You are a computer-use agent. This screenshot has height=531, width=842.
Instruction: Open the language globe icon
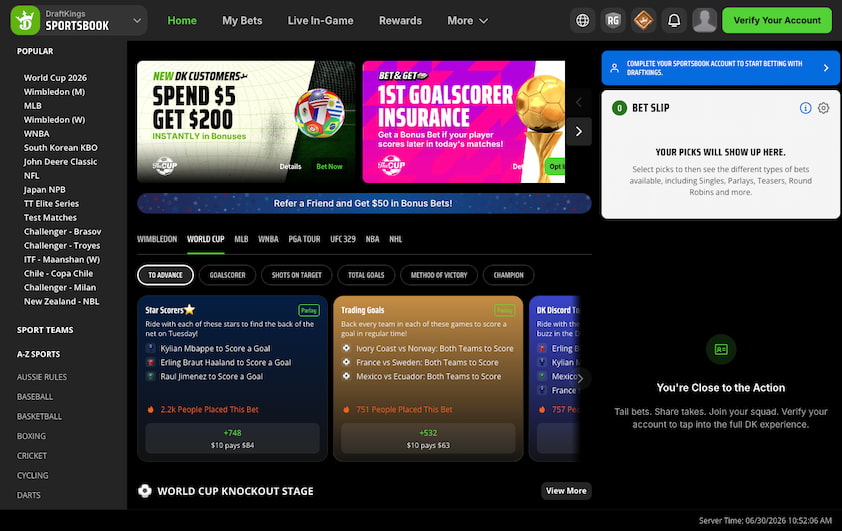(x=582, y=20)
